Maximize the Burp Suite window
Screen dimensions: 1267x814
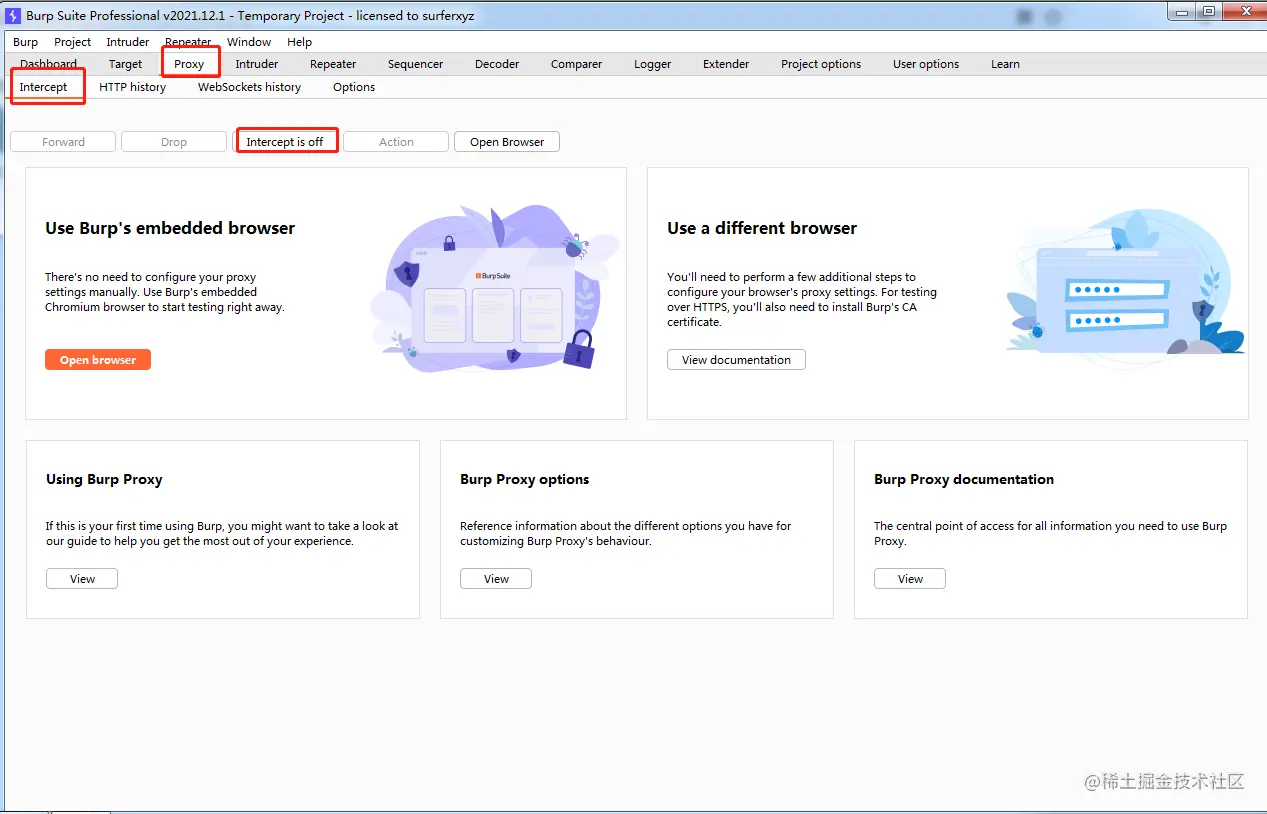[x=1209, y=11]
